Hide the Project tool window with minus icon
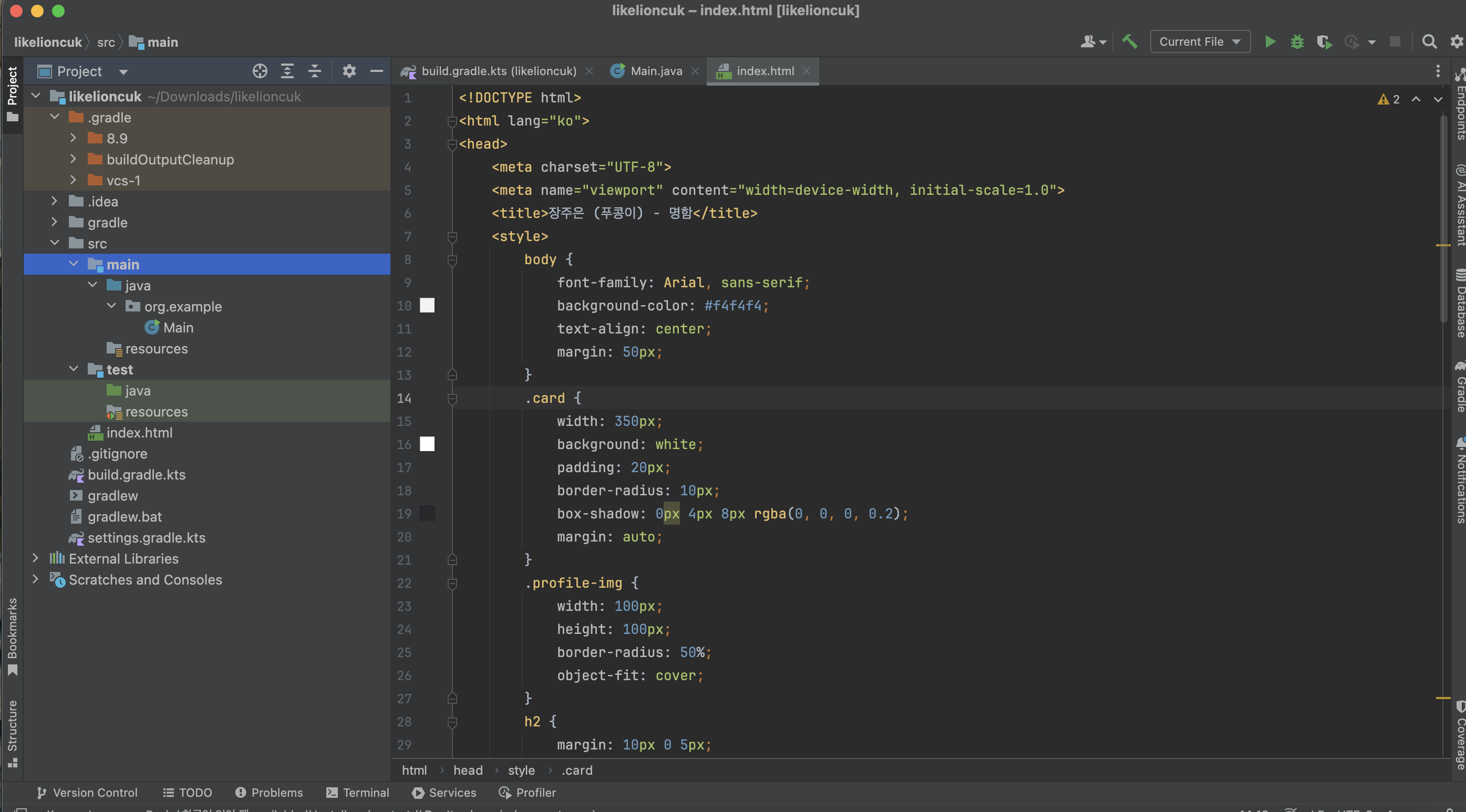 [x=376, y=71]
